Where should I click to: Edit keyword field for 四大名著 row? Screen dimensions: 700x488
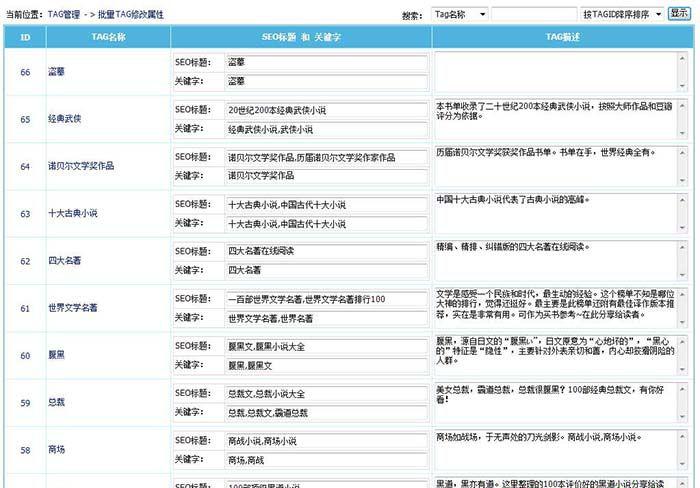pos(327,271)
